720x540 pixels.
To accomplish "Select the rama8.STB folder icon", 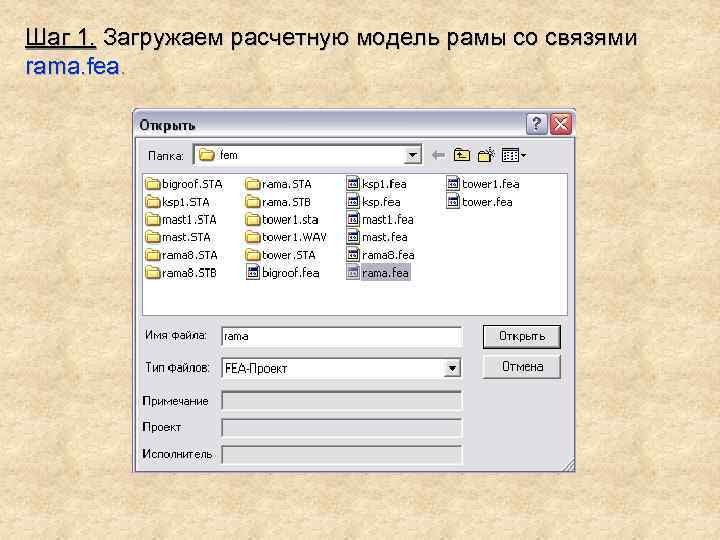I will 152,273.
